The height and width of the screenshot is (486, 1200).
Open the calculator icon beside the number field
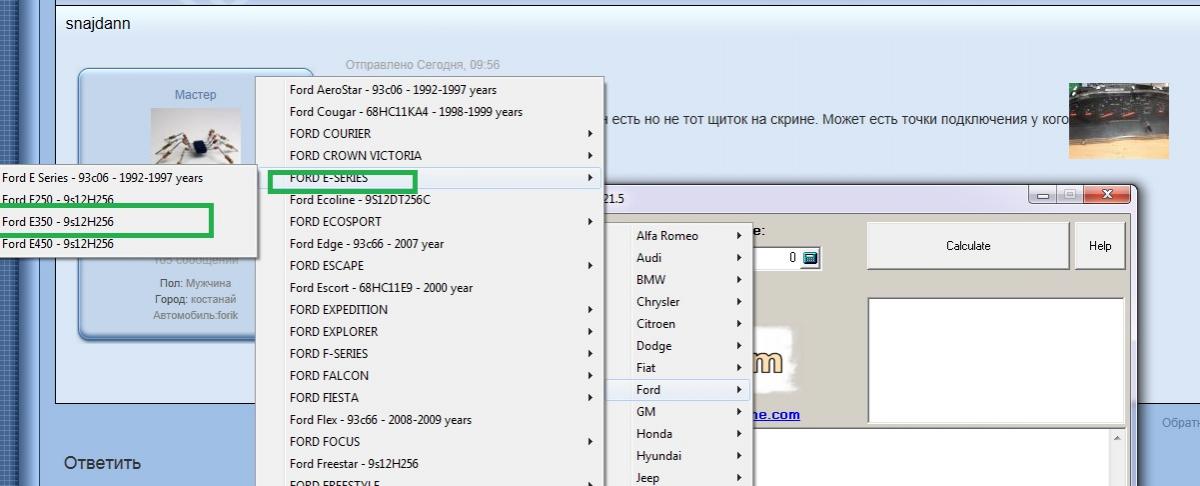click(x=810, y=258)
